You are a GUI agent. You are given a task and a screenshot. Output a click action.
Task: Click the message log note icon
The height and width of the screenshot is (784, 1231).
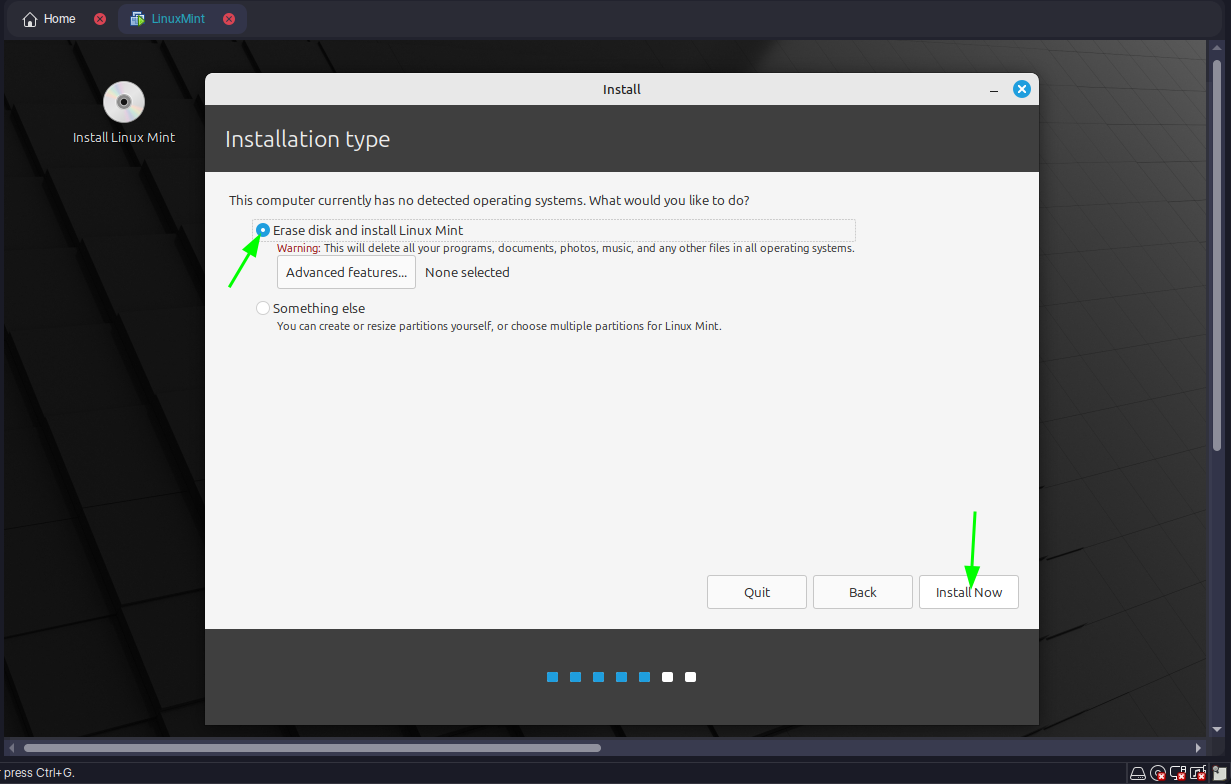tap(1220, 773)
